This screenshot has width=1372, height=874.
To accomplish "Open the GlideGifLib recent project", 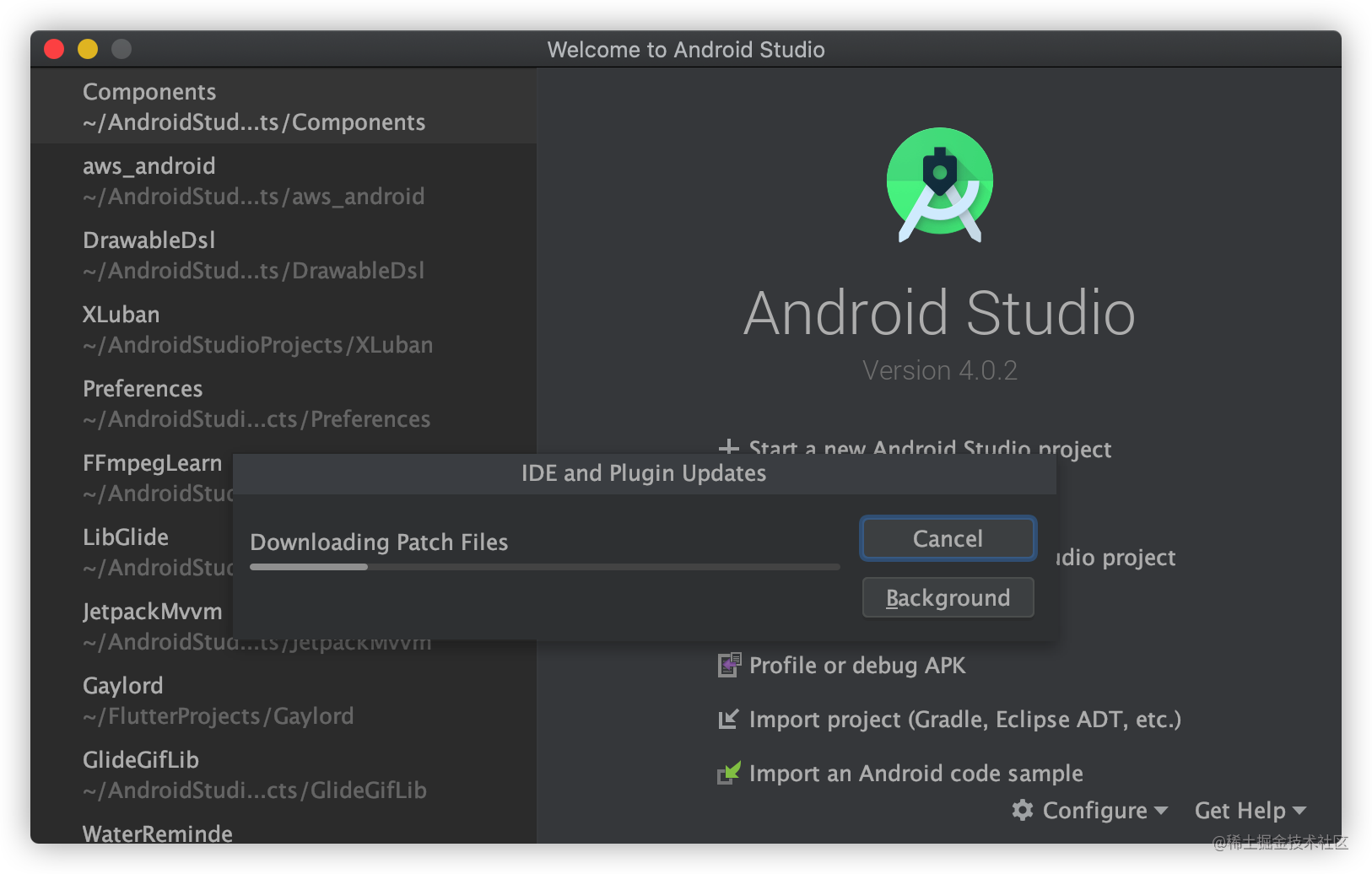I will point(284,774).
